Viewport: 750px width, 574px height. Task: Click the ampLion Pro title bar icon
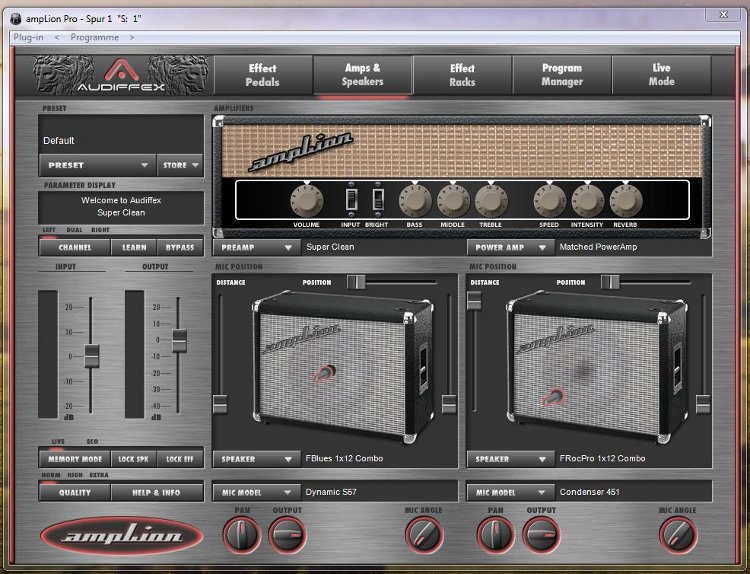coord(16,19)
